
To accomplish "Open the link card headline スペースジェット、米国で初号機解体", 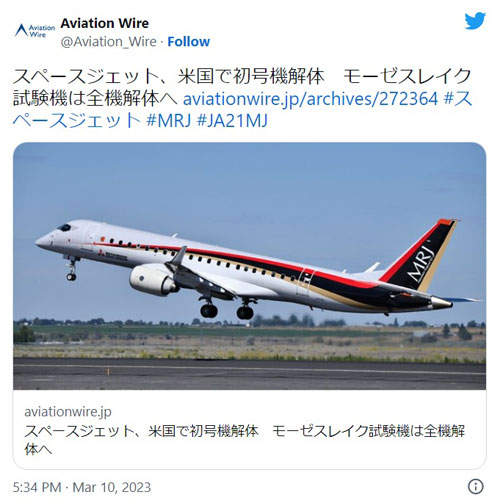I will [141, 431].
